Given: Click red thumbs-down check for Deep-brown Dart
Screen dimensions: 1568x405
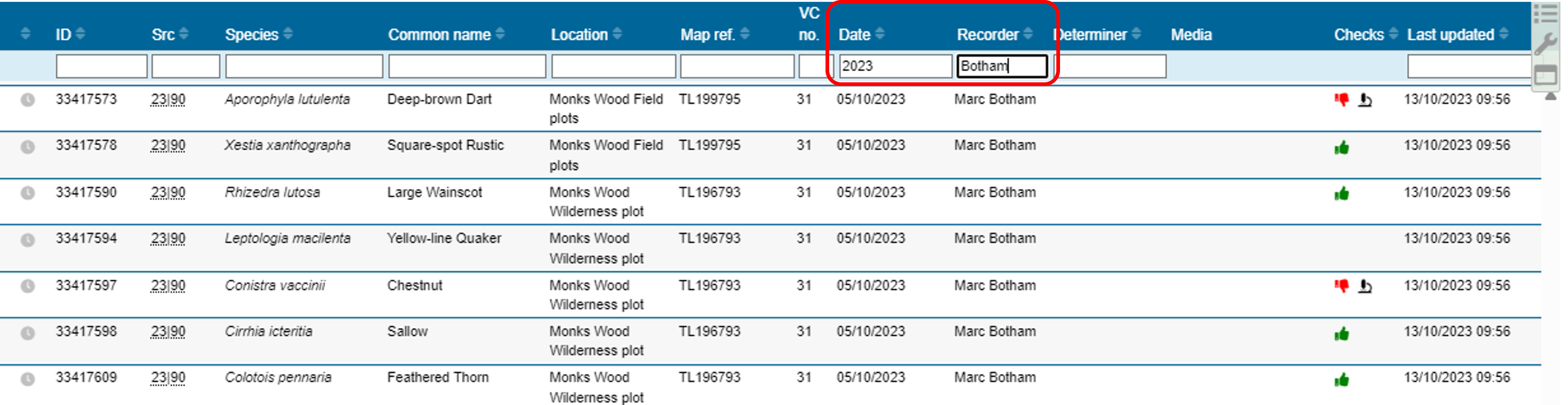Looking at the screenshot, I should (1341, 100).
